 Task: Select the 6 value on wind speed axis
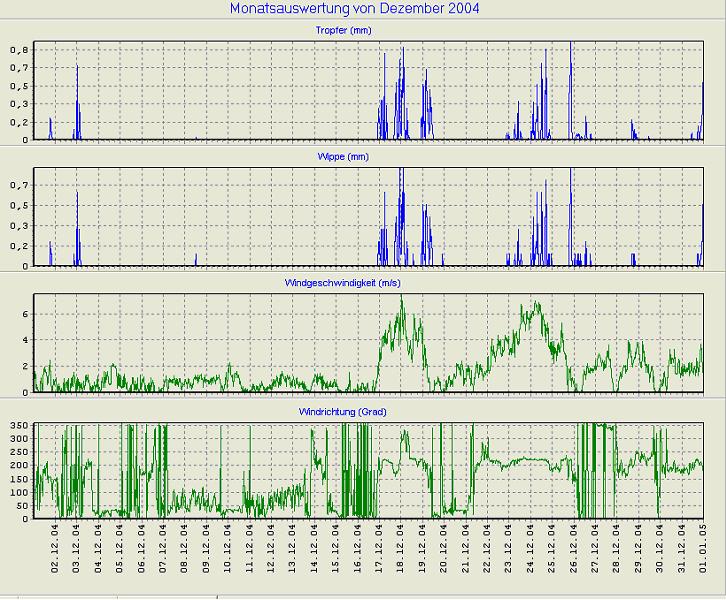(24, 314)
